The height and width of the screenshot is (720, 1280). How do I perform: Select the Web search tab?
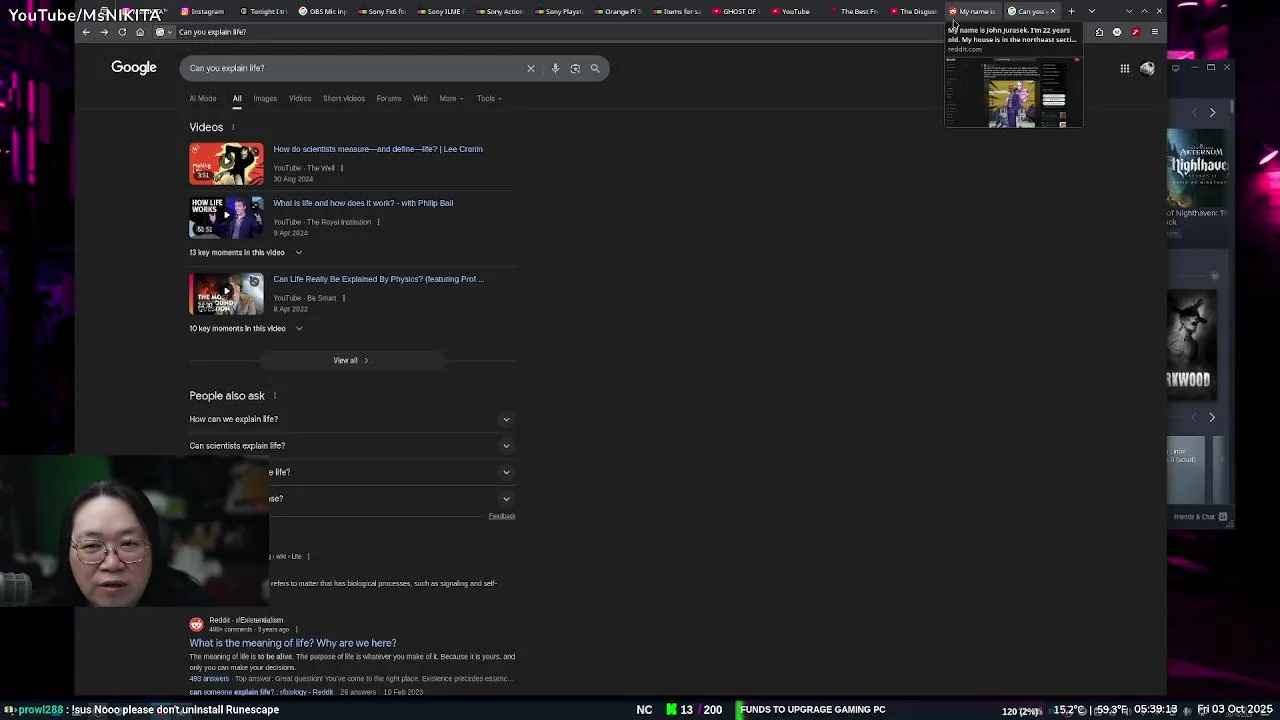point(420,98)
